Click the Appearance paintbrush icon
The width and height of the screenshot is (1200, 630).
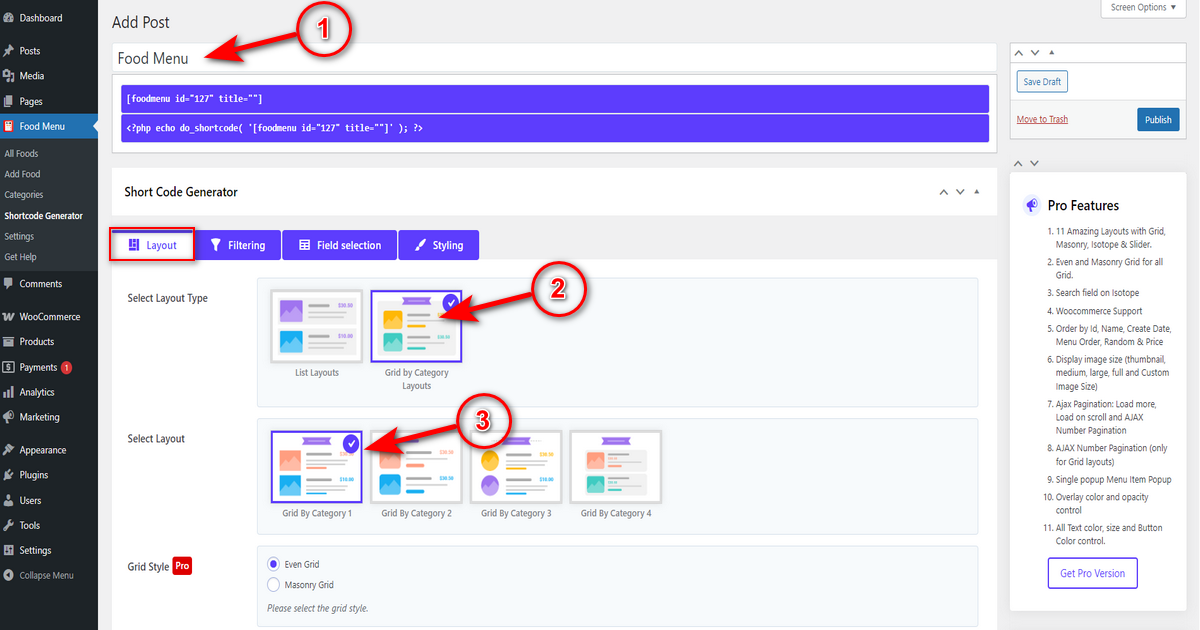[x=9, y=450]
